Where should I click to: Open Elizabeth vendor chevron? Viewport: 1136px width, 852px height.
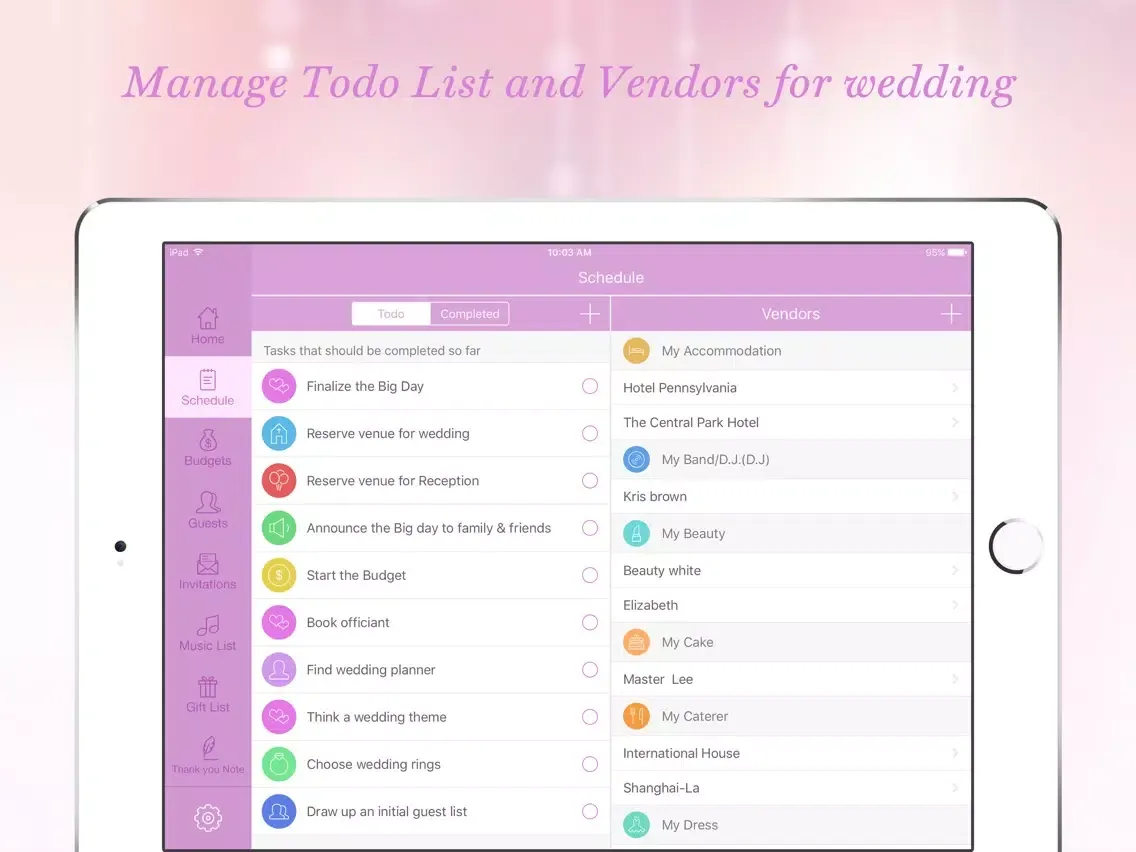coord(955,605)
